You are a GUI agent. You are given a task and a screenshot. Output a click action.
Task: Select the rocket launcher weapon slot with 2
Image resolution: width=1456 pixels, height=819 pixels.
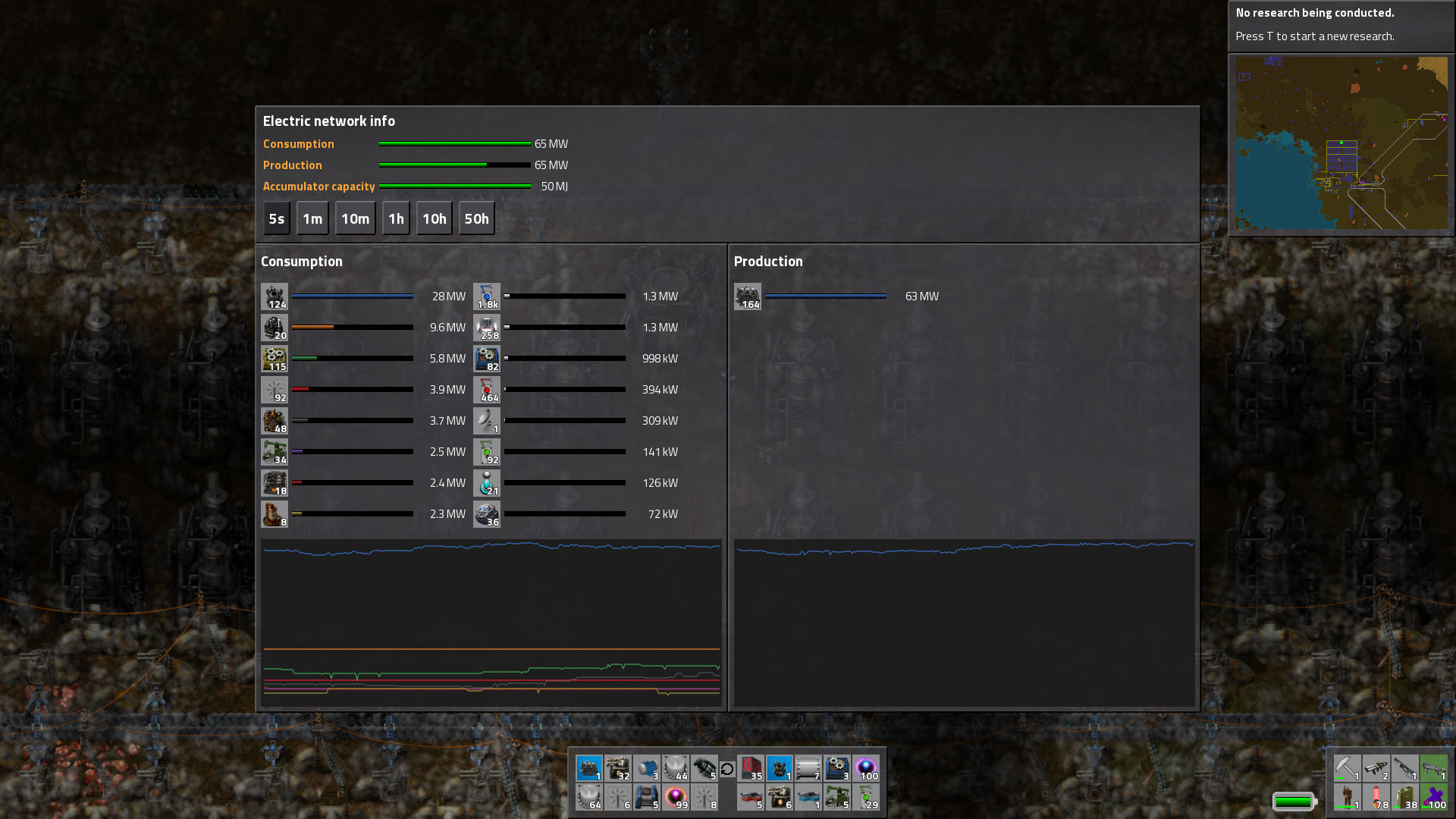[1376, 768]
